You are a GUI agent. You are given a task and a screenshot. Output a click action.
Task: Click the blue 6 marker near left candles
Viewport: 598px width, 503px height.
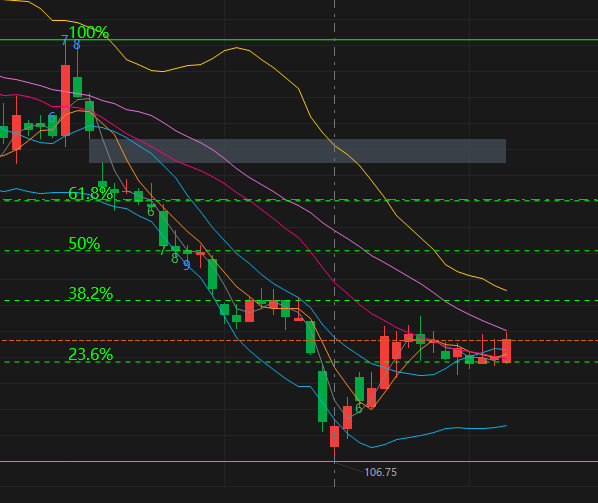tap(51, 117)
